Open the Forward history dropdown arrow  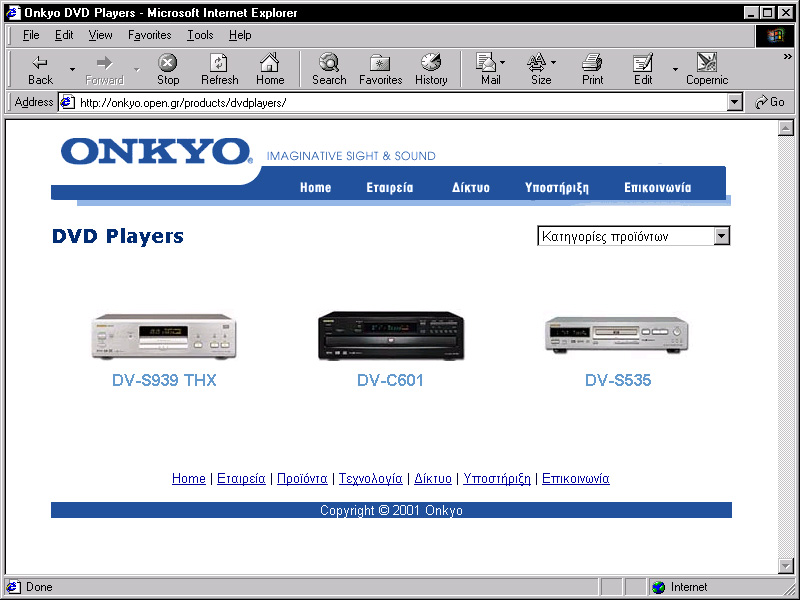[137, 69]
